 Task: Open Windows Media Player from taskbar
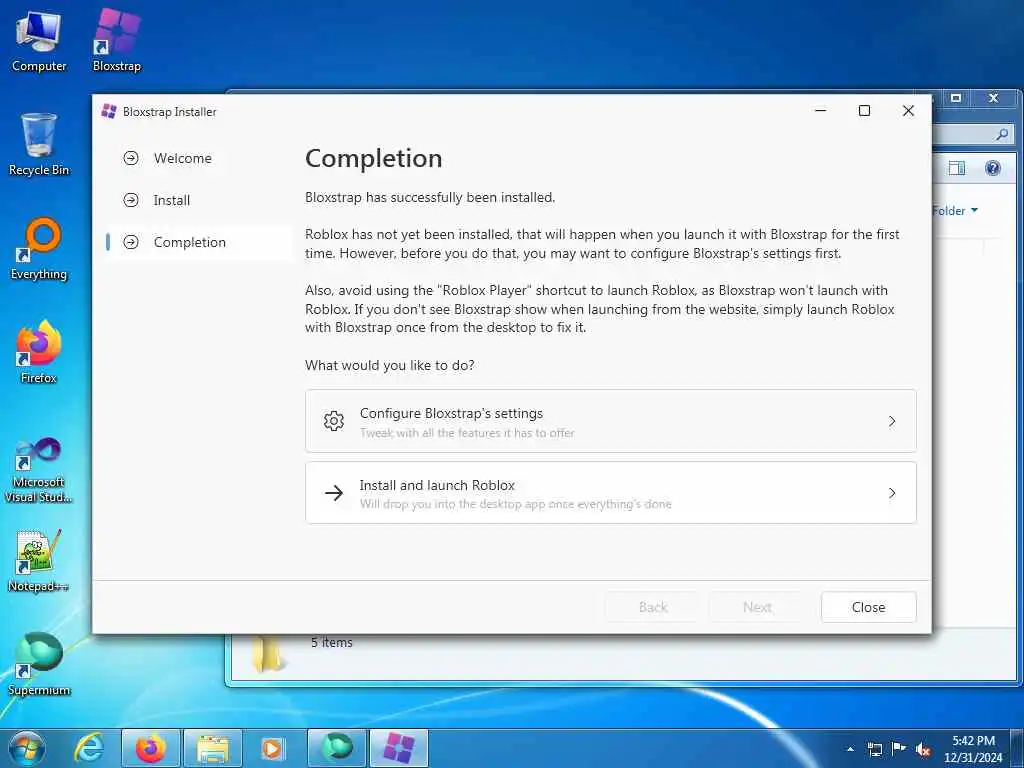tap(272, 748)
